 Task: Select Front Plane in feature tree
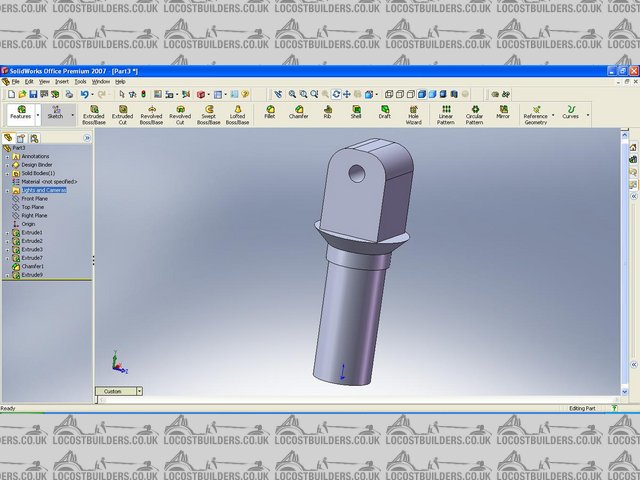click(x=34, y=199)
